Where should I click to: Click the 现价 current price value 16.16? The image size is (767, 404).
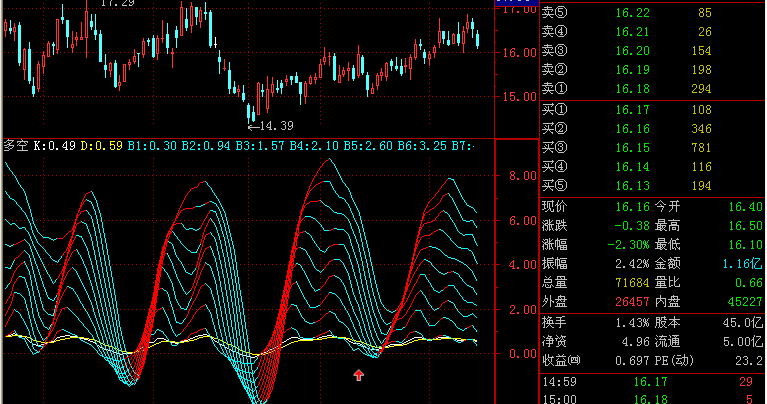click(x=632, y=207)
